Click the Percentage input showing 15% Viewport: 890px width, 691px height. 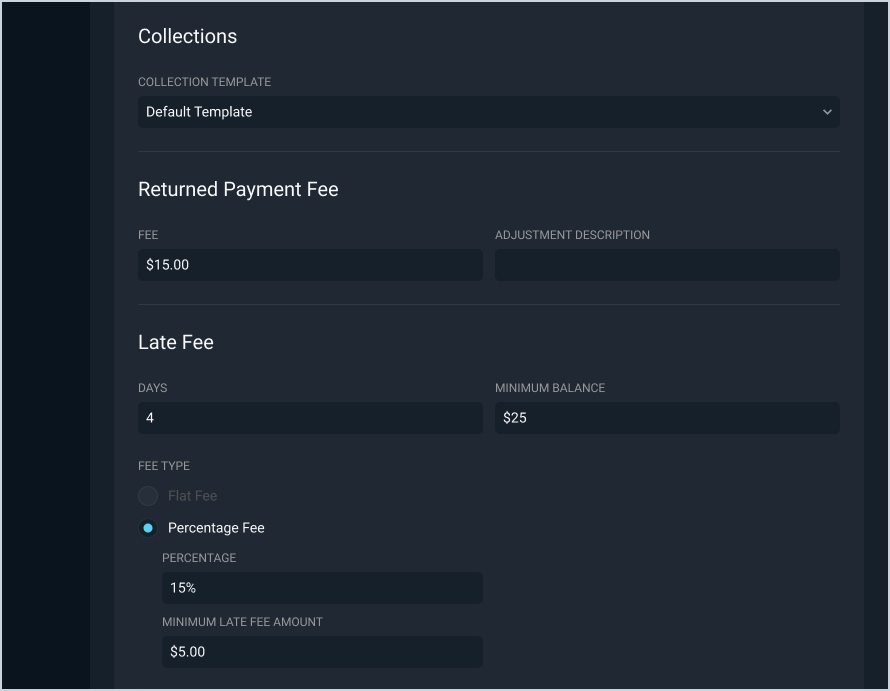point(322,588)
